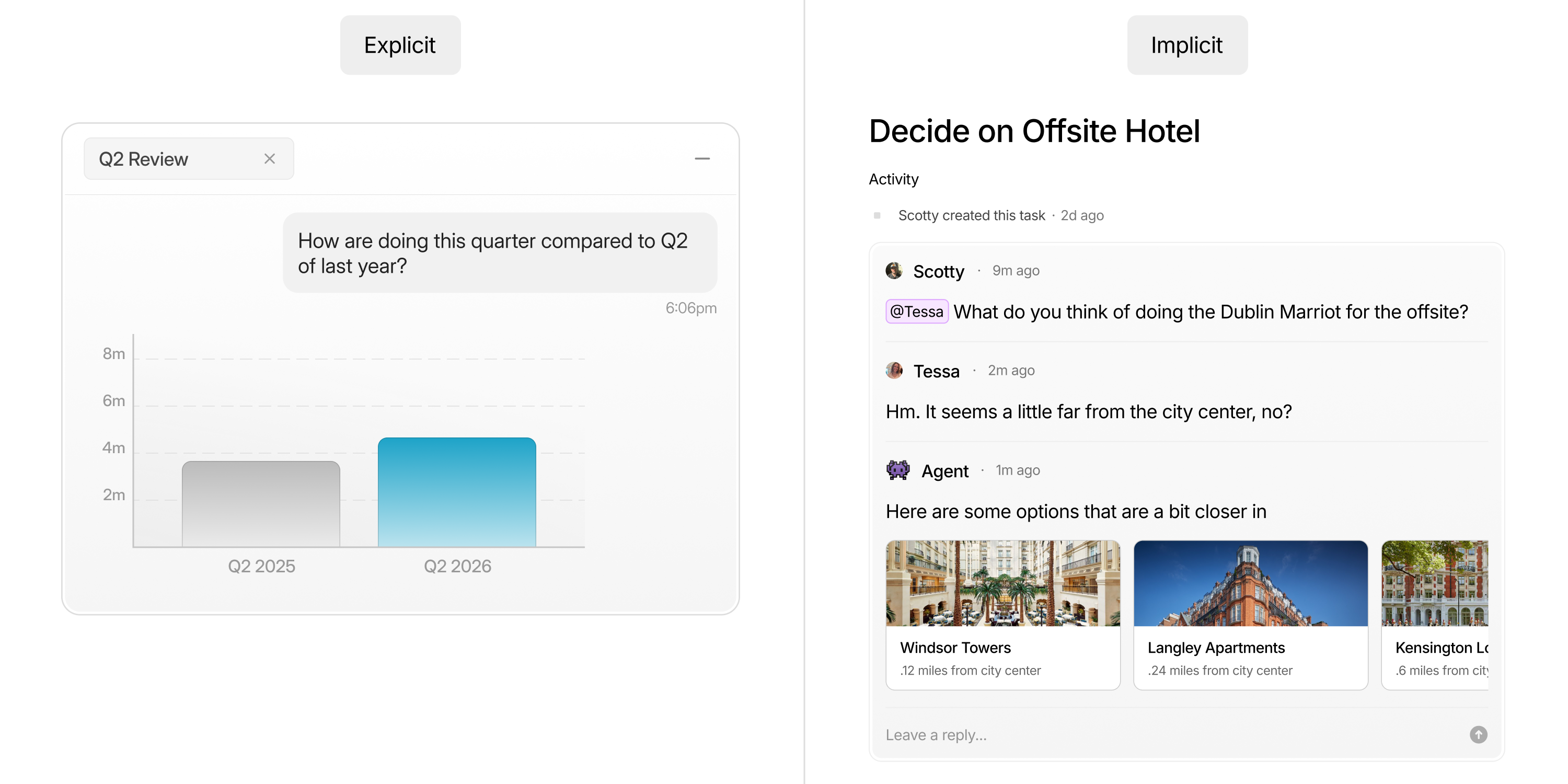Click the Decide on Offsite Hotel title

pyautogui.click(x=1034, y=131)
